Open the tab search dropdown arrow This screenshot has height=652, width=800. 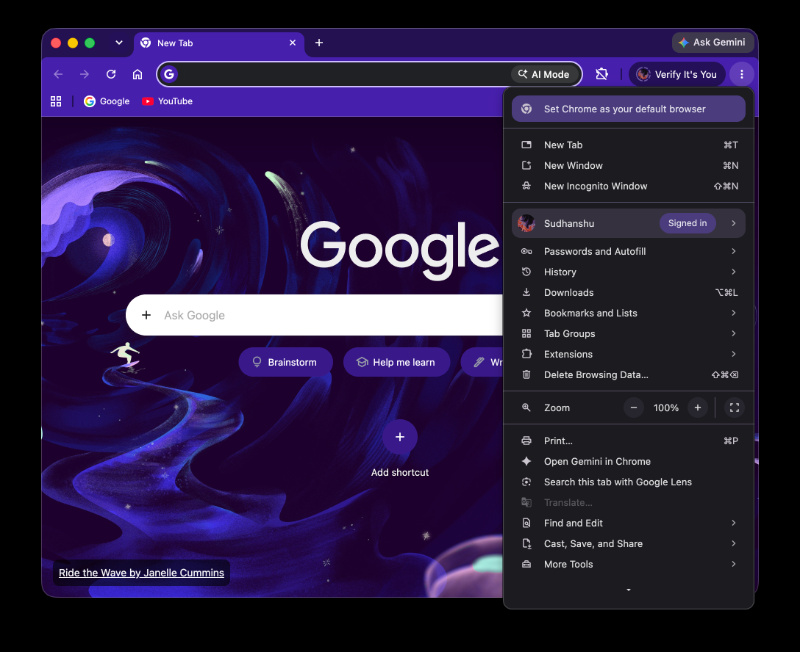pos(119,42)
